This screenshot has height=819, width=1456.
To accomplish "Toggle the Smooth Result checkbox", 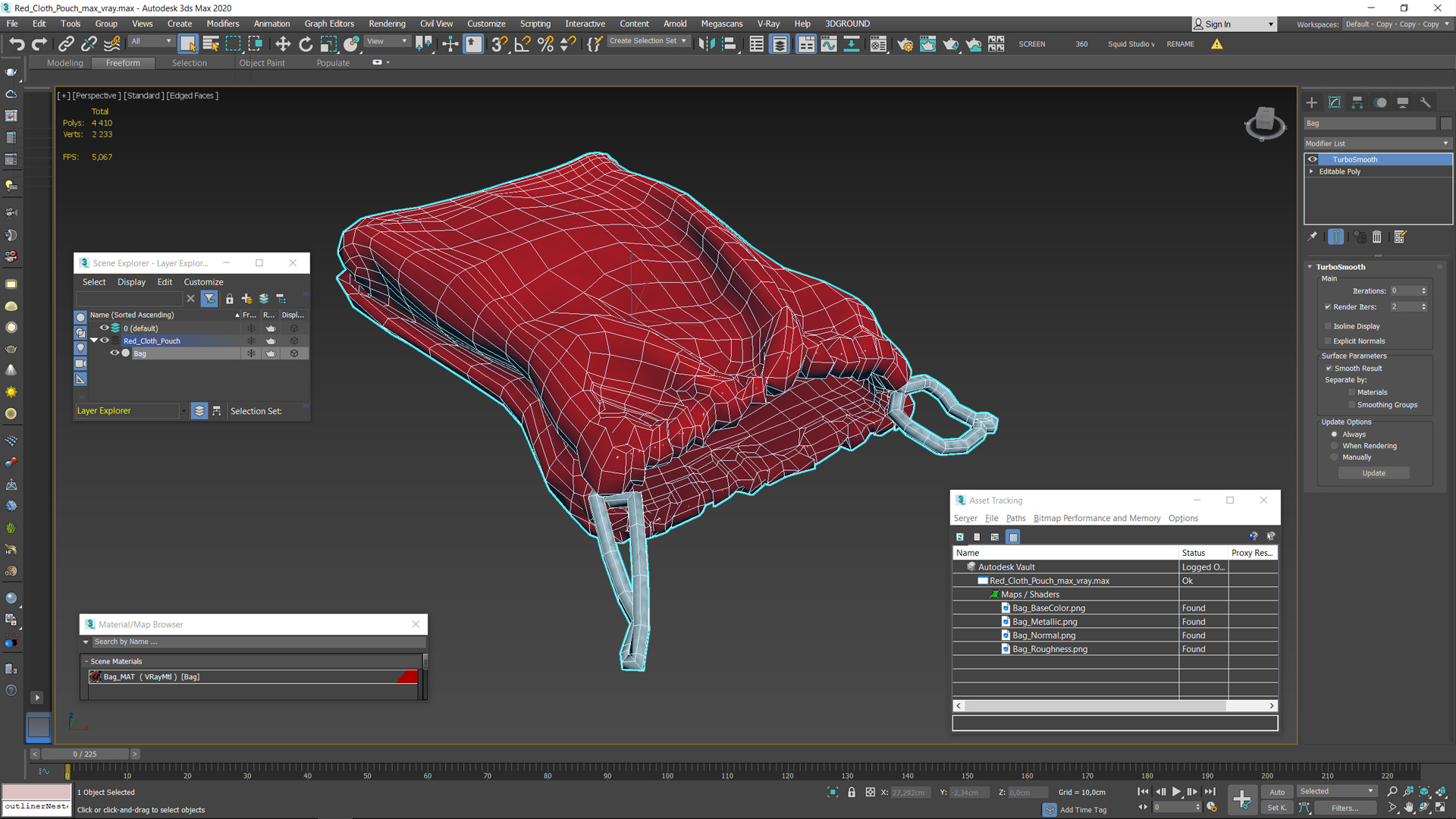I will coord(1329,369).
